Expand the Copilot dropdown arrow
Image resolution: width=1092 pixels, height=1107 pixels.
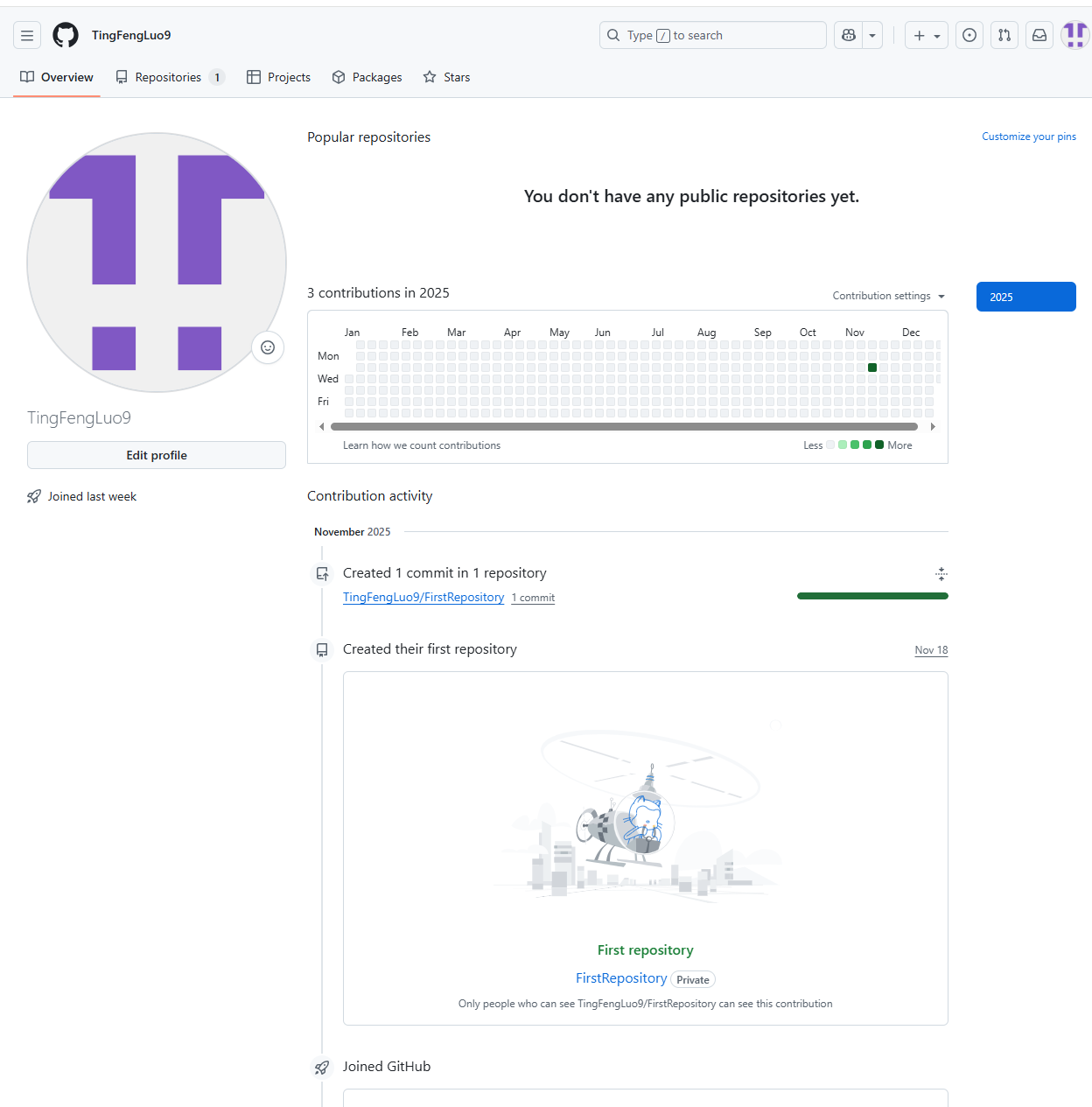pyautogui.click(x=872, y=36)
